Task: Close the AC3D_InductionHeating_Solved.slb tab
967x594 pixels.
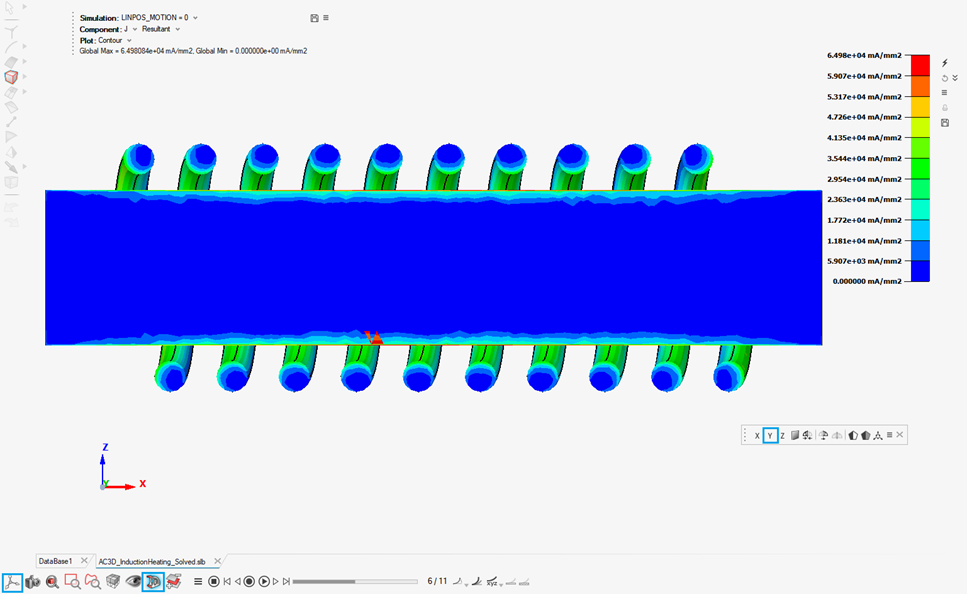Action: (x=217, y=561)
